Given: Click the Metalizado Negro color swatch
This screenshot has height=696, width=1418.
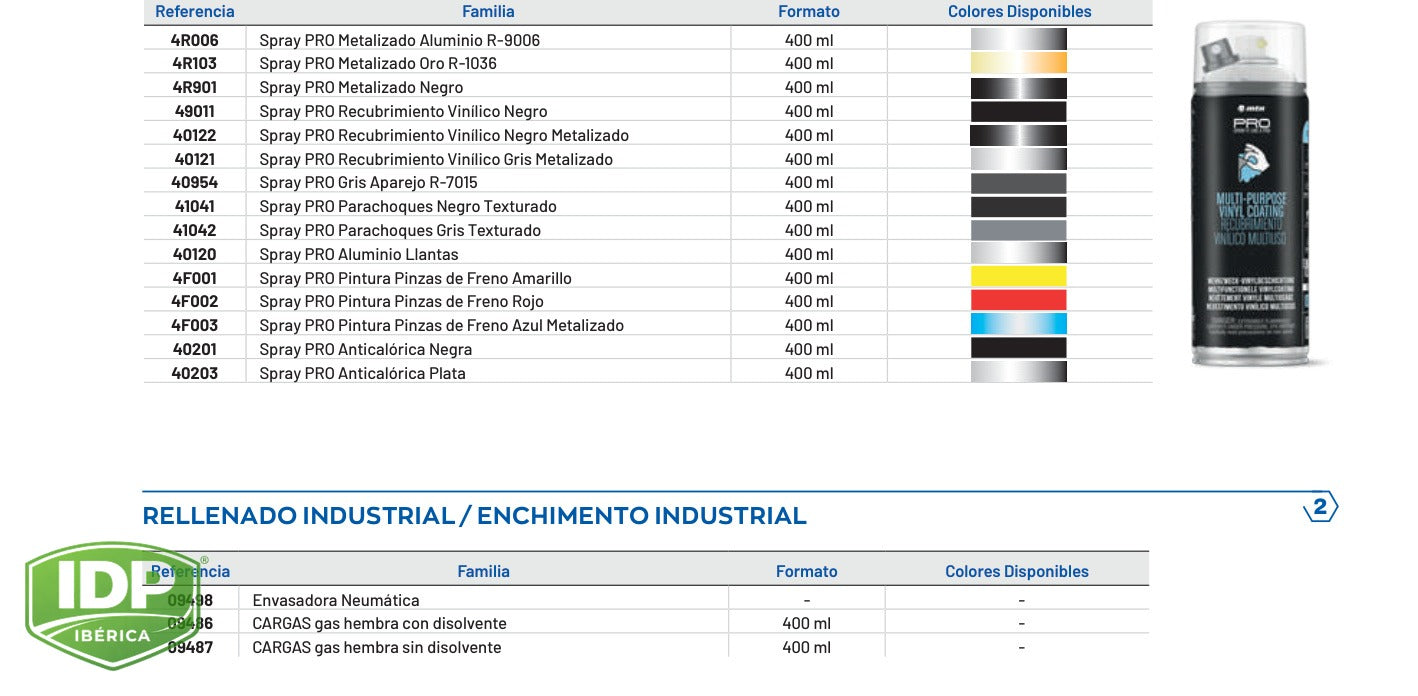Looking at the screenshot, I should click(1018, 87).
